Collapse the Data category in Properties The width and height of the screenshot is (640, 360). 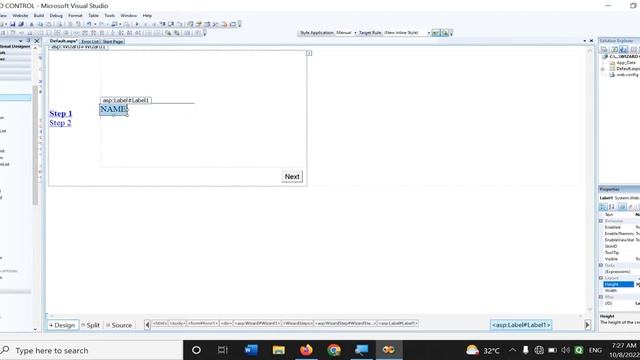pos(601,265)
